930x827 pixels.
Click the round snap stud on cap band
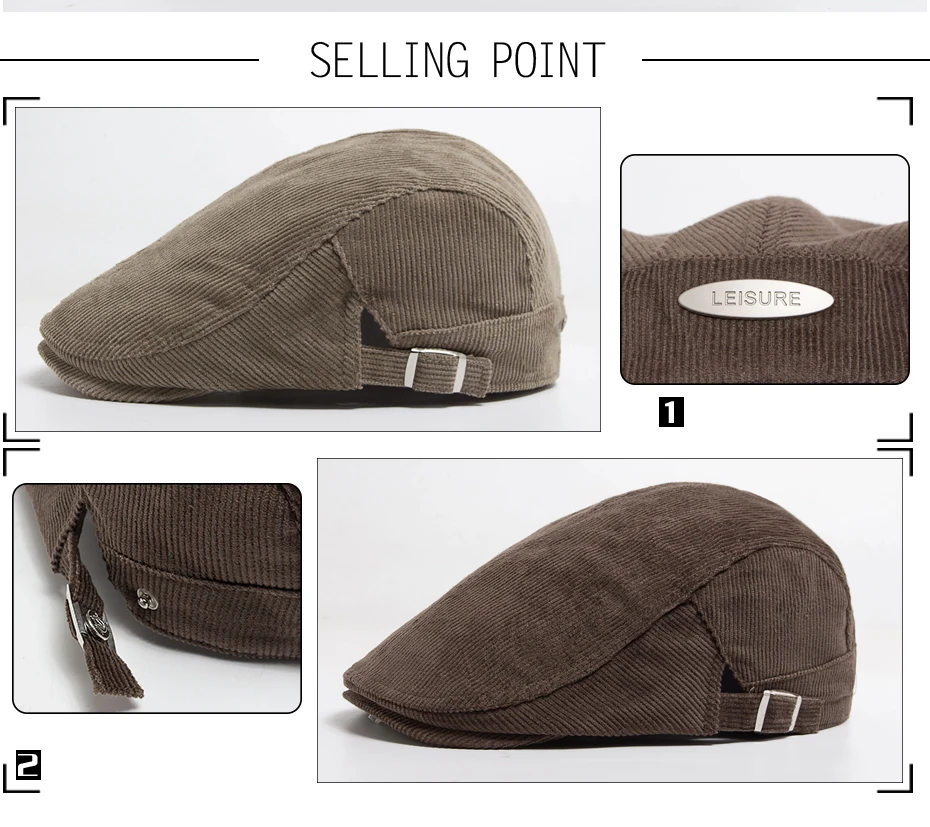click(x=146, y=599)
